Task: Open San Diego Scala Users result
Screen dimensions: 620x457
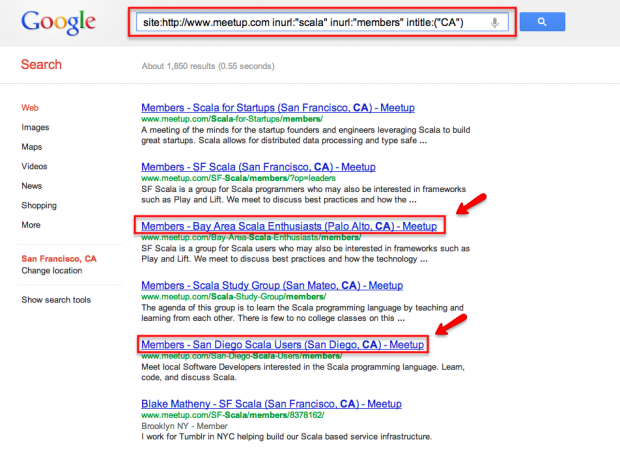Action: 282,345
